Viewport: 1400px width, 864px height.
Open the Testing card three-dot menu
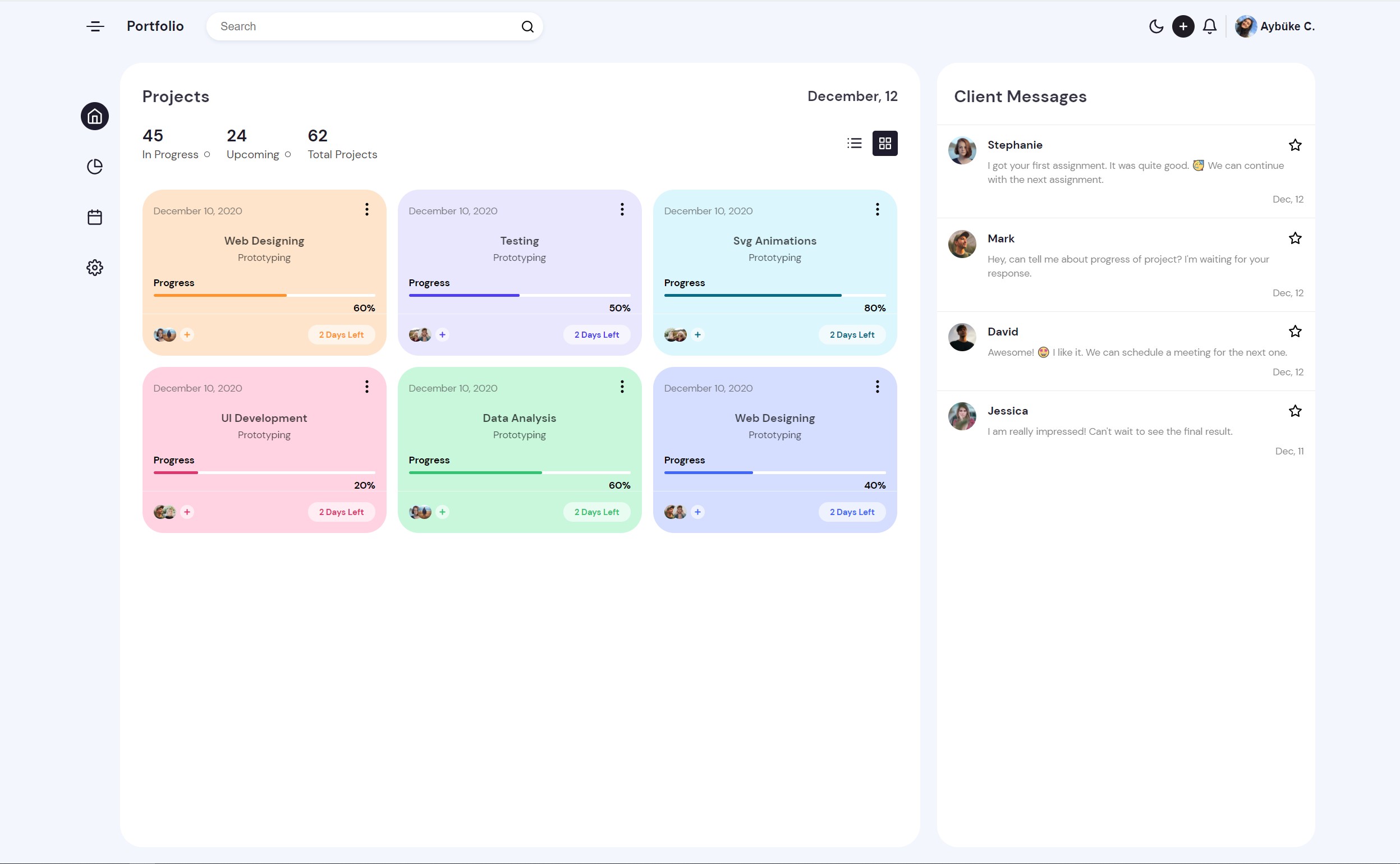point(622,209)
